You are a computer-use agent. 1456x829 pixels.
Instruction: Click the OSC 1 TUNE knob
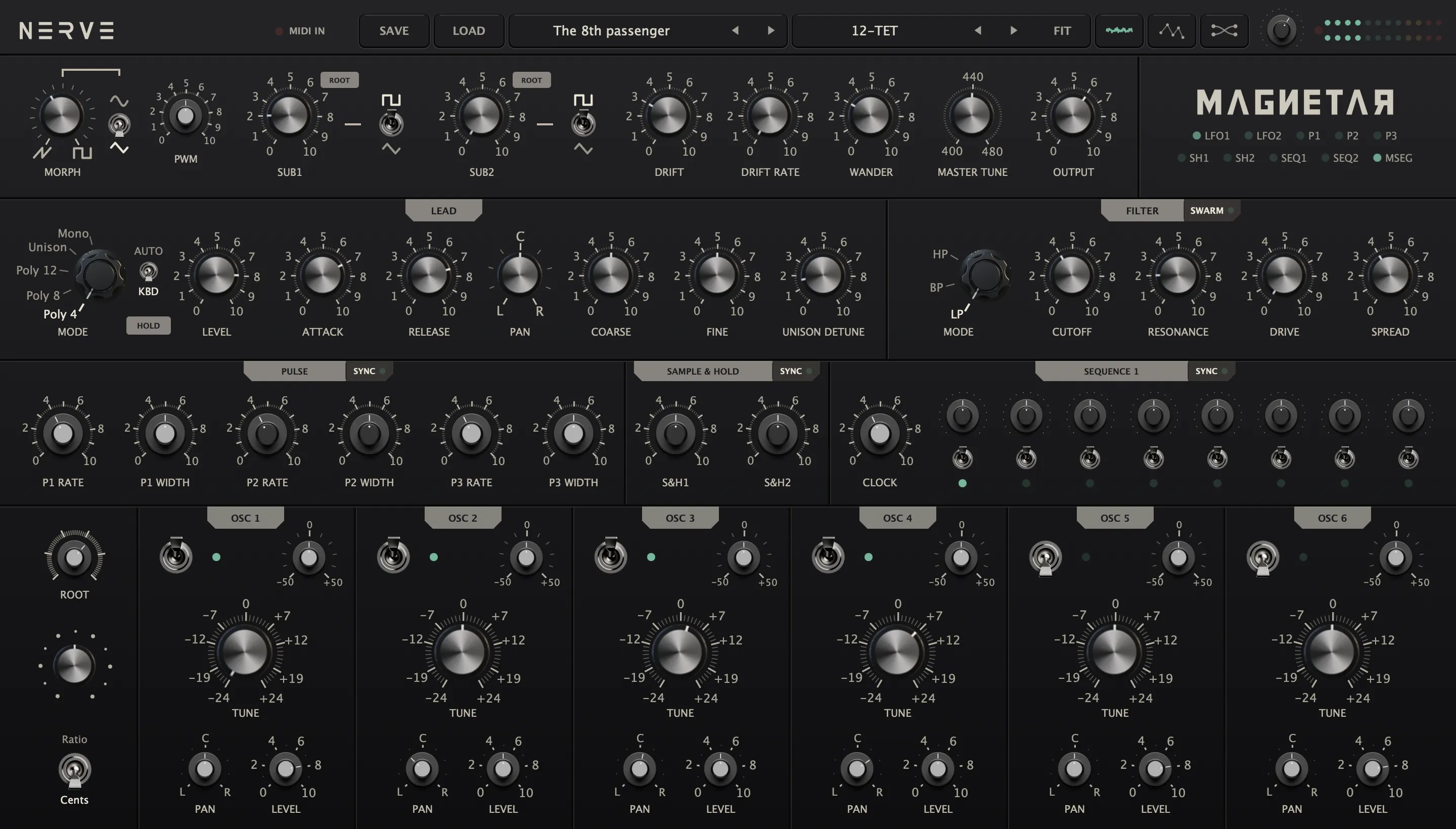245,652
